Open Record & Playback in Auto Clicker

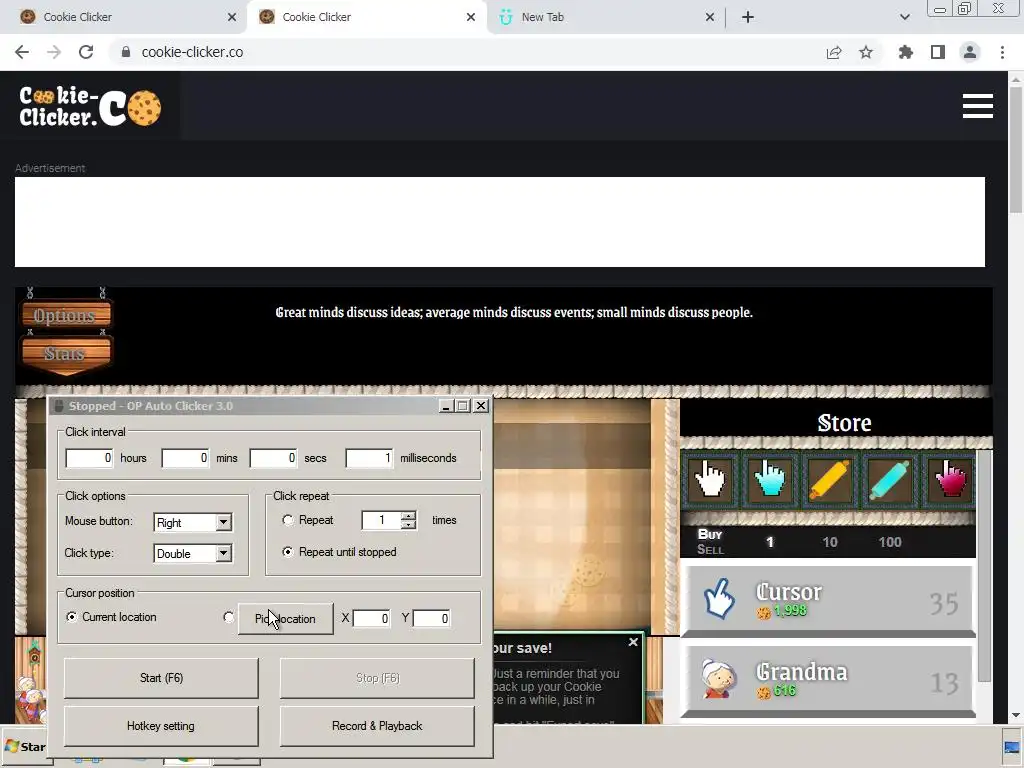[377, 726]
